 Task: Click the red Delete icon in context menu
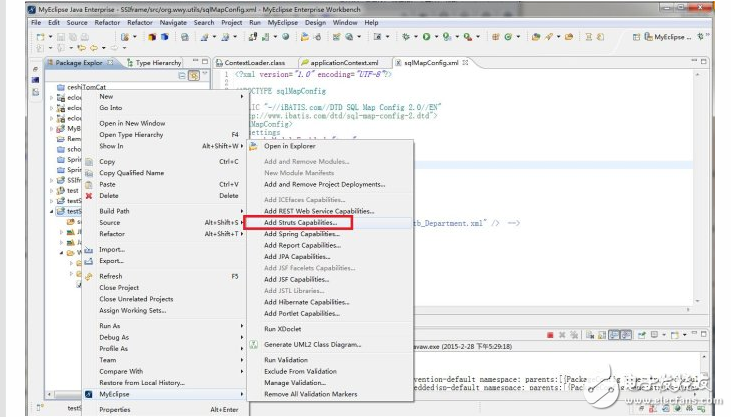[x=89, y=196]
